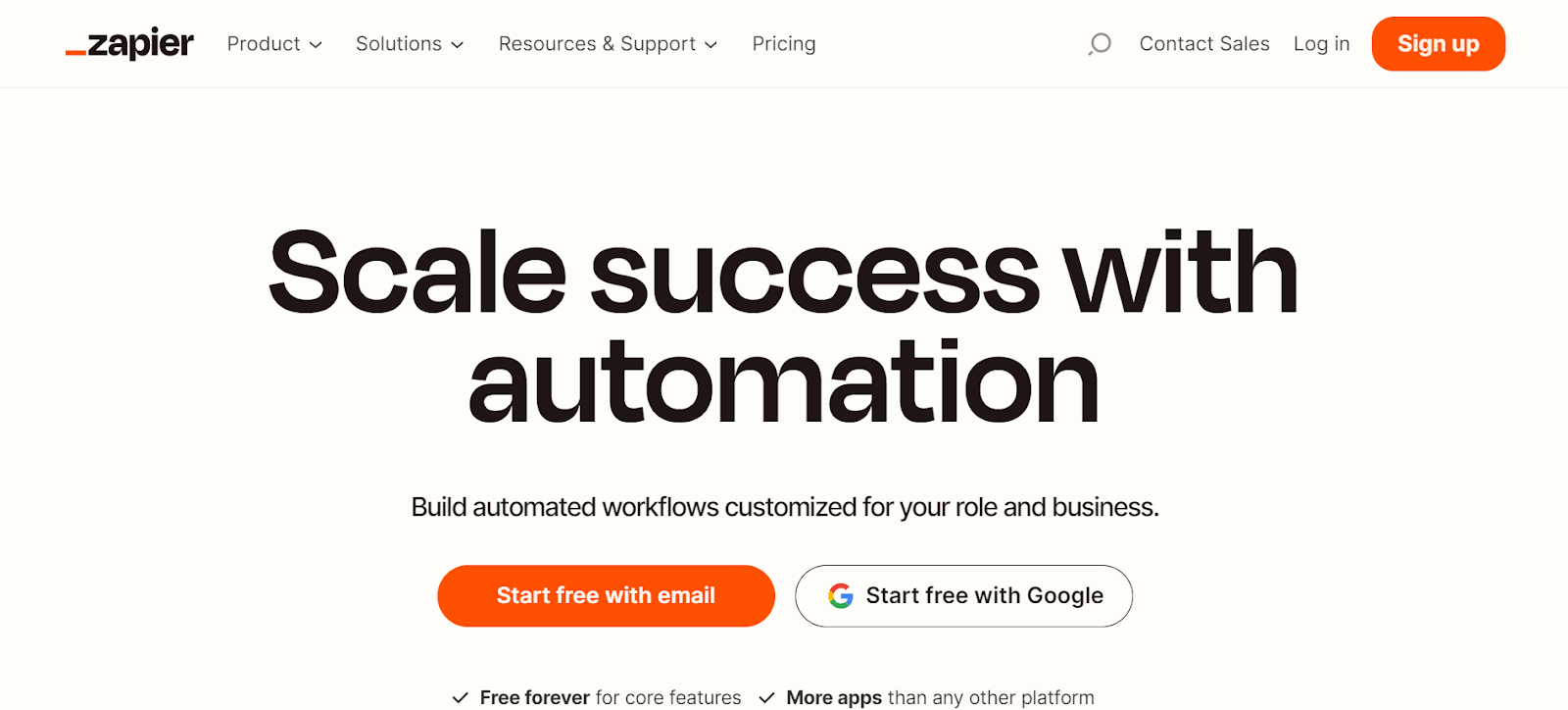Click Start free with Google

point(963,595)
